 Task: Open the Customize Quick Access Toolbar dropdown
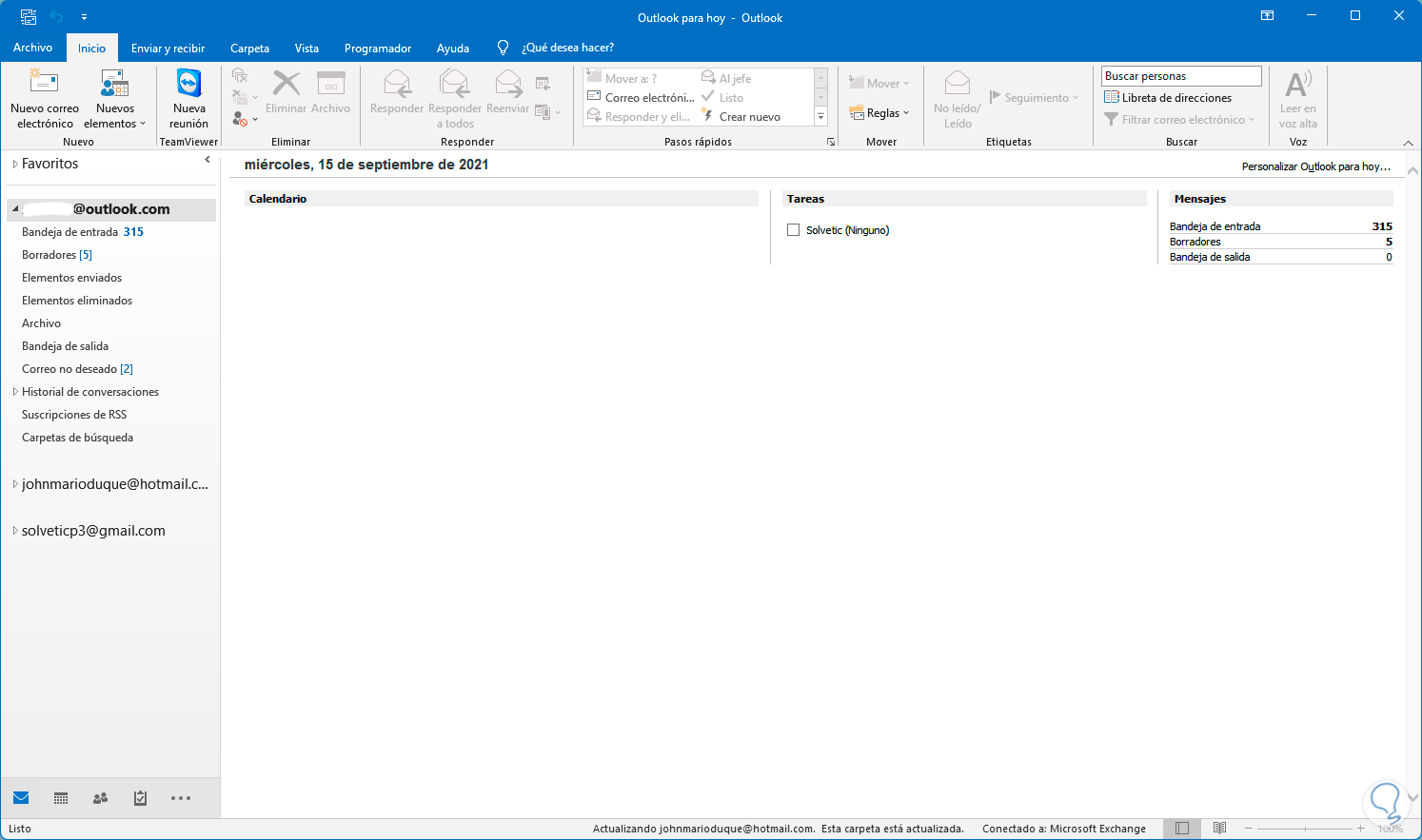coord(84,17)
